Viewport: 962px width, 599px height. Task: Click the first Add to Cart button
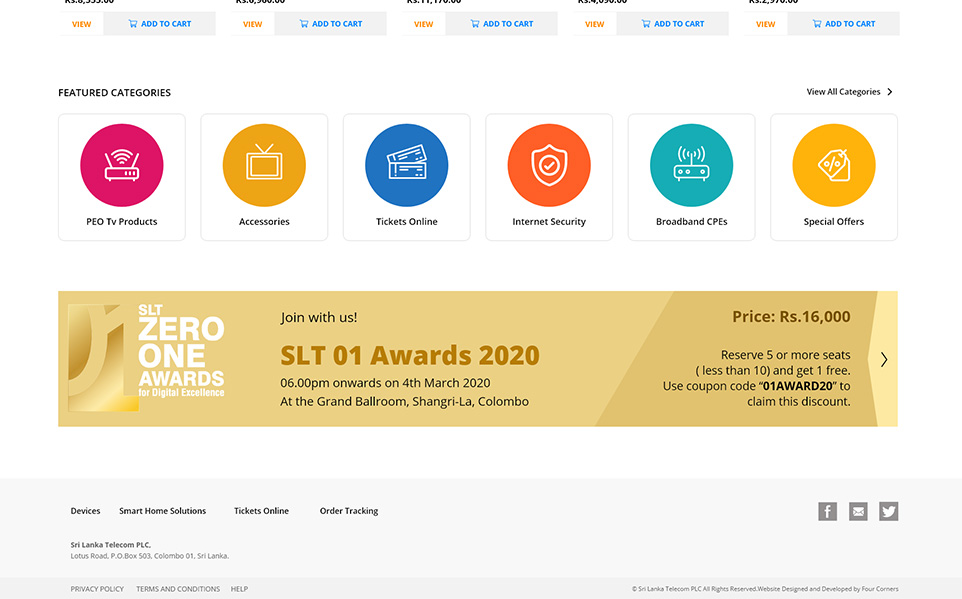(160, 24)
